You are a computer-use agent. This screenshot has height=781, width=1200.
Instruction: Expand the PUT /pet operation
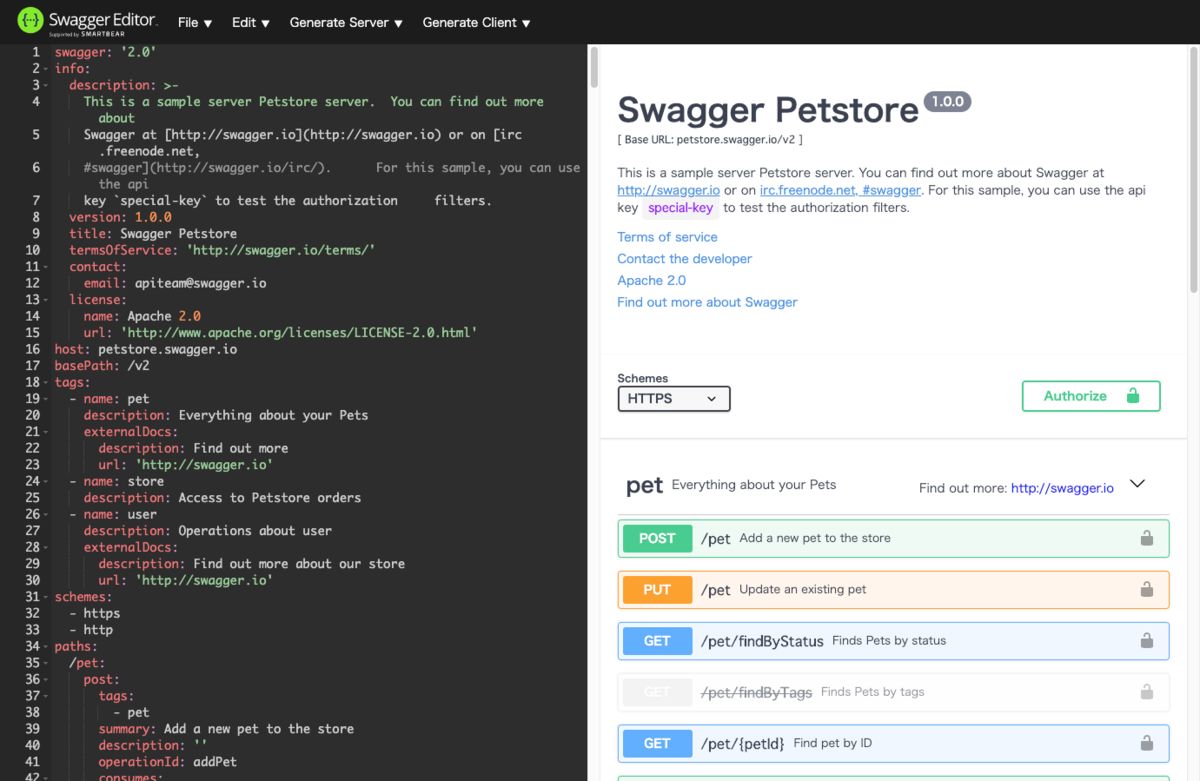[893, 589]
